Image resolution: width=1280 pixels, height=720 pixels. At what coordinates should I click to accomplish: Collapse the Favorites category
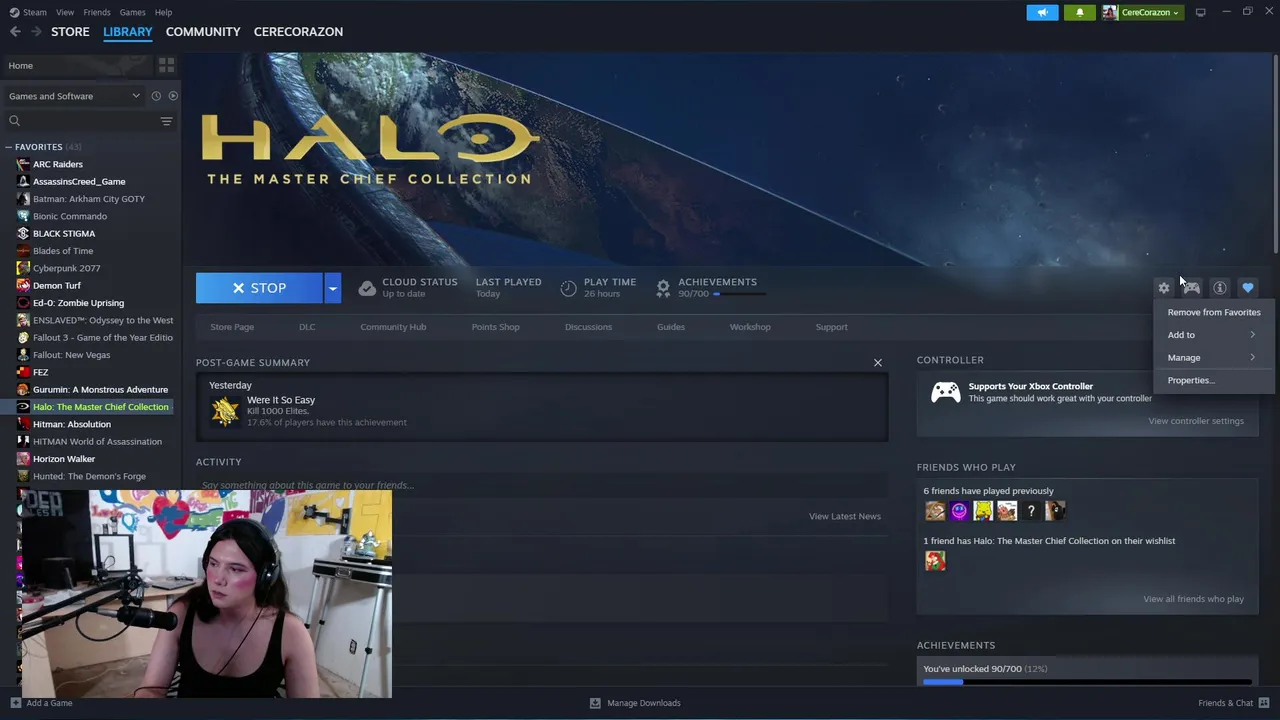pyautogui.click(x=9, y=147)
